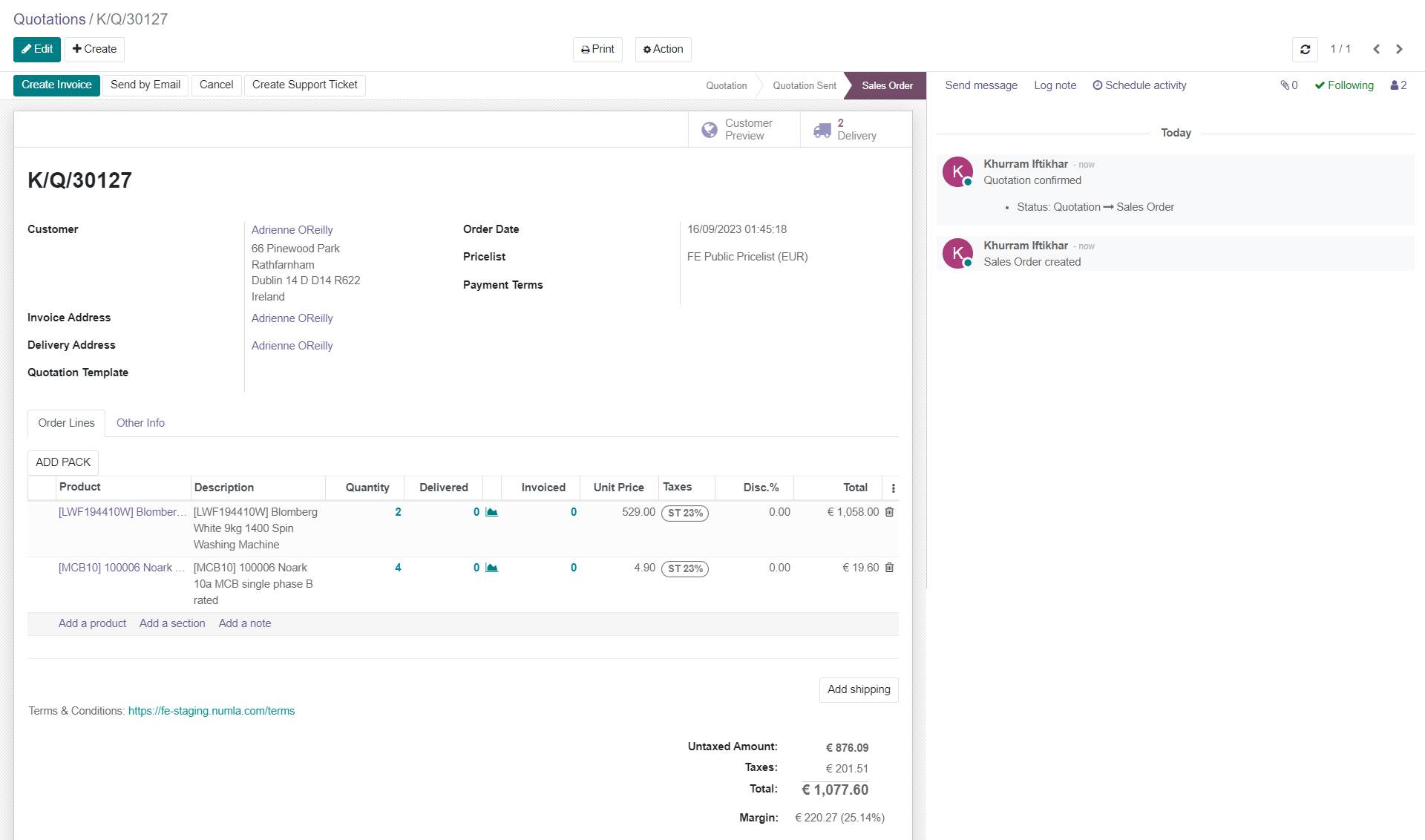The width and height of the screenshot is (1425, 840).
Task: Click the Create button
Action: 94,49
